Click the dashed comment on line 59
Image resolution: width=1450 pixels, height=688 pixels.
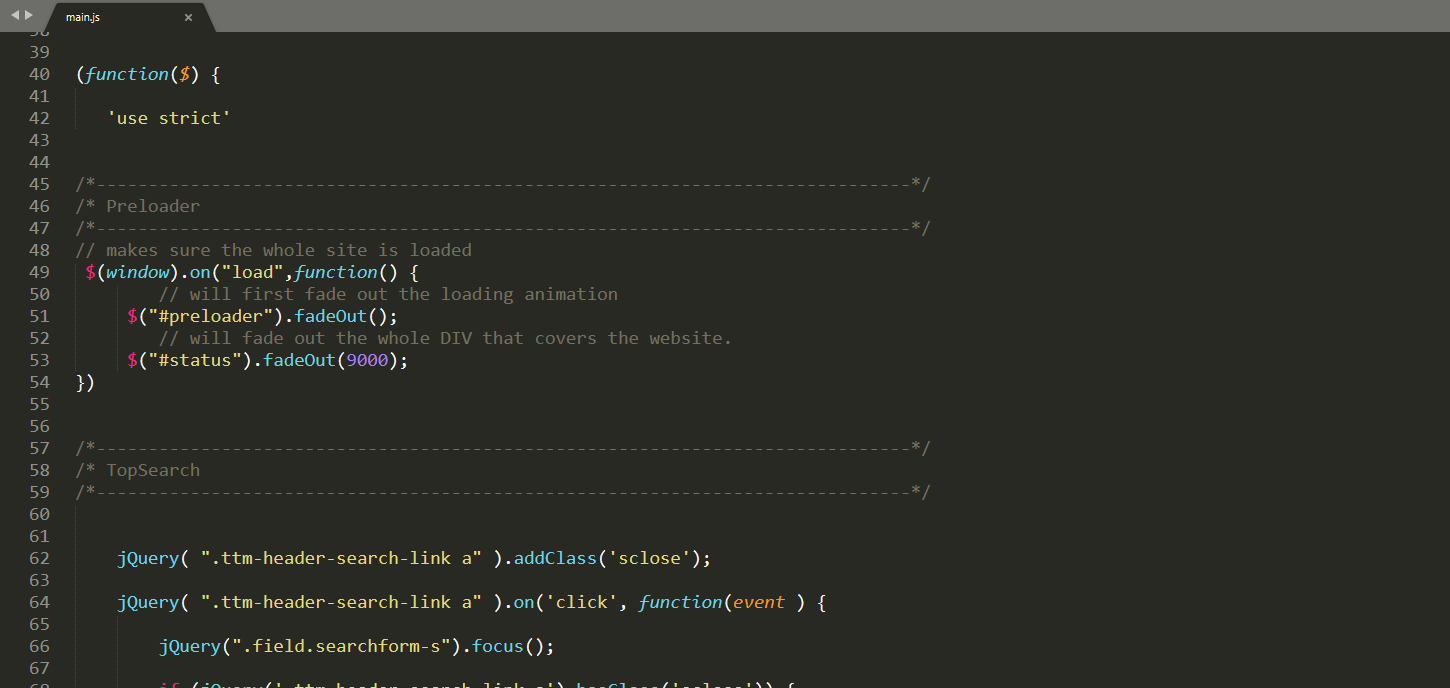coord(503,492)
